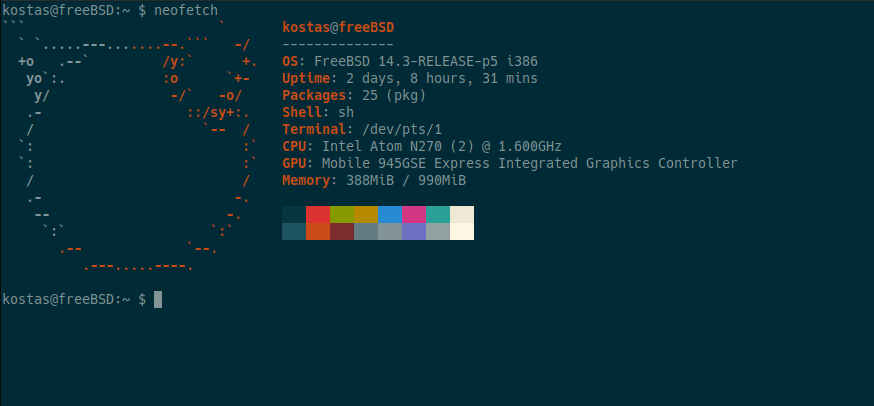Click the orange color block
This screenshot has height=406, width=874.
318,232
